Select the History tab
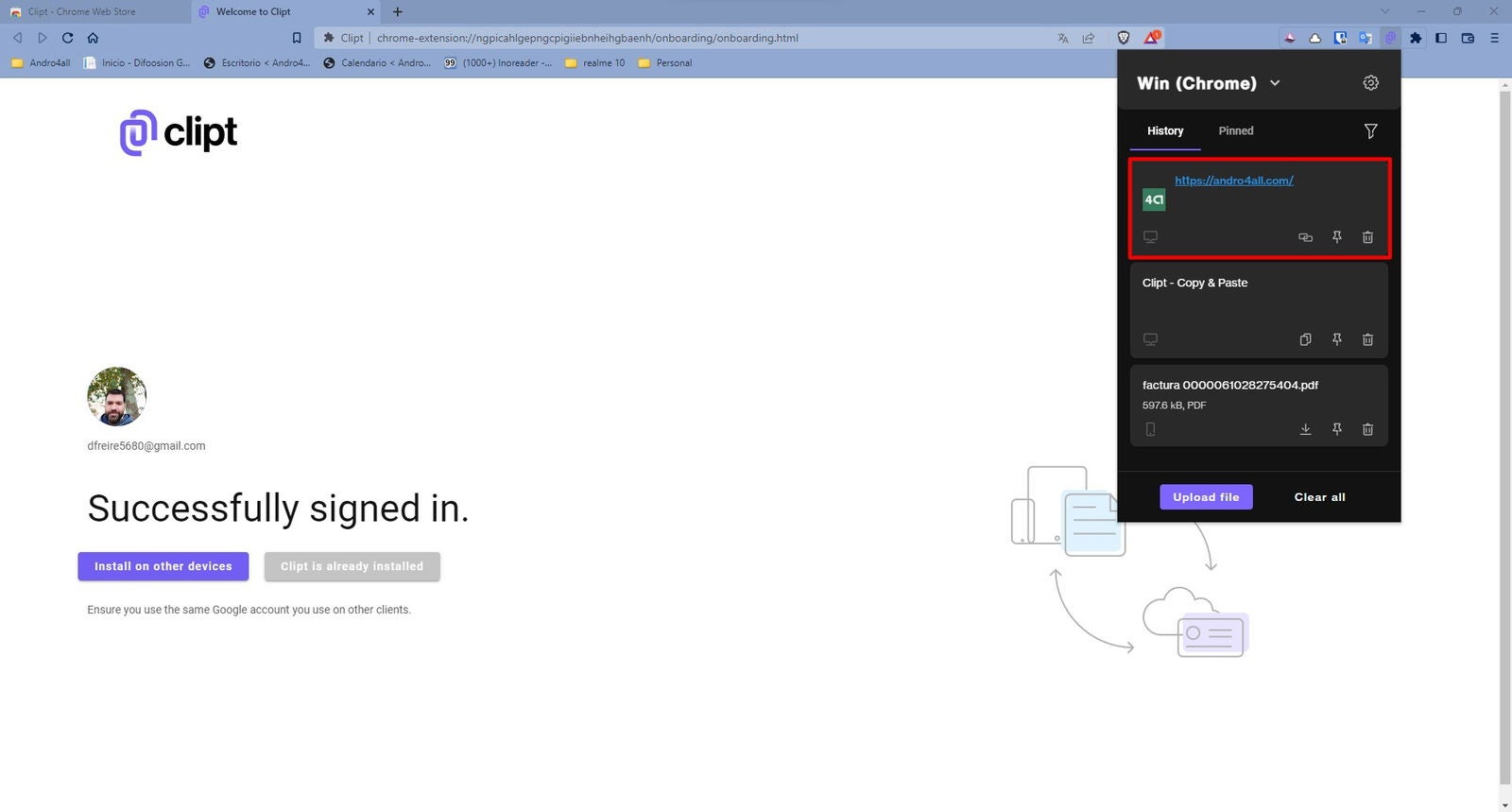 1164,131
